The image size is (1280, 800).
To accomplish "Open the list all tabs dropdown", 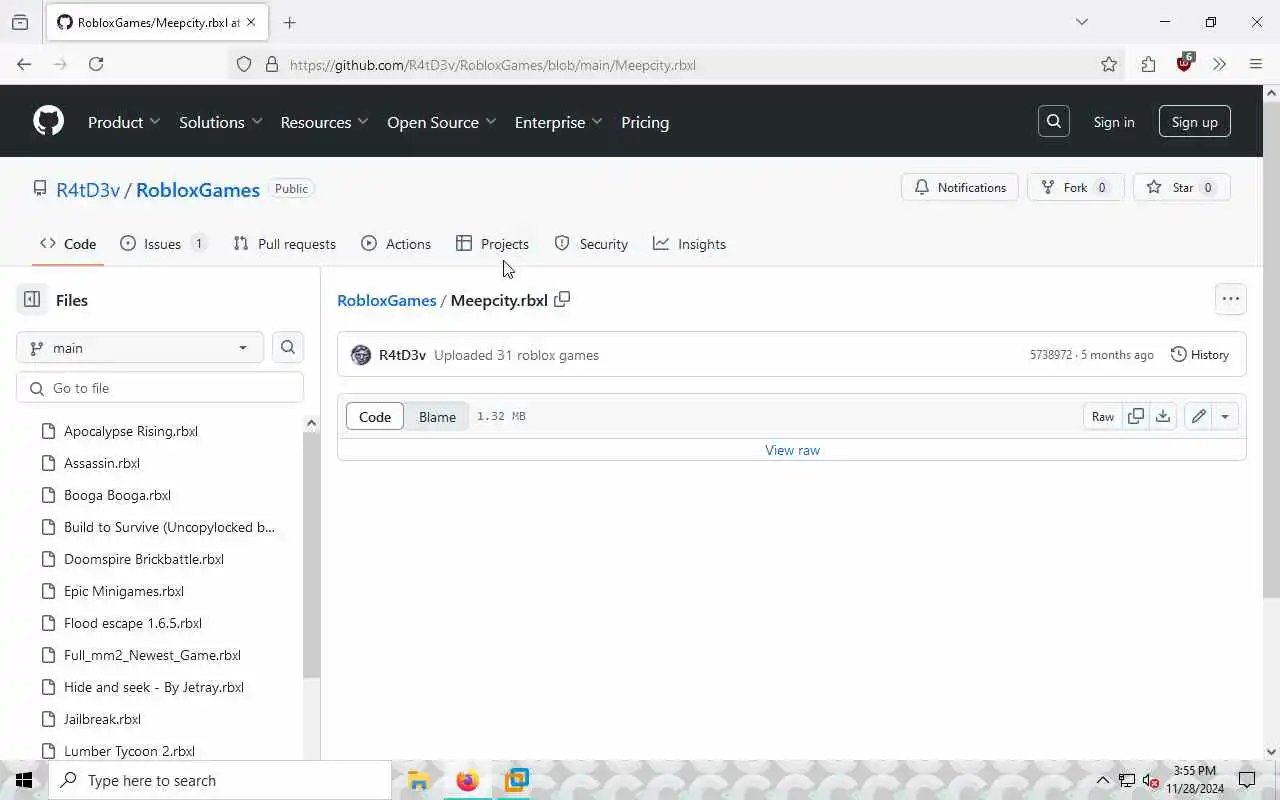I will point(1081,22).
